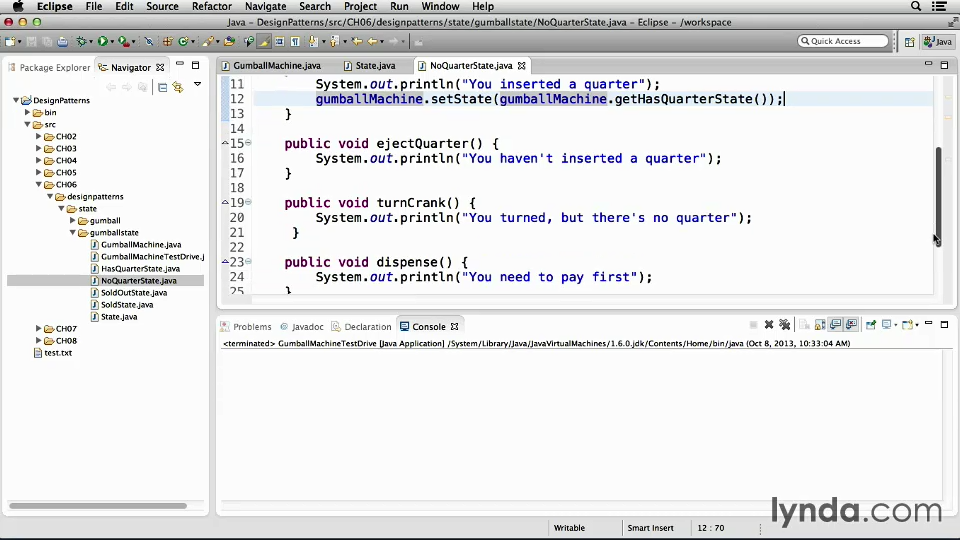960x540 pixels.
Task: Collapse the CH06 folder
Action: click(38, 184)
